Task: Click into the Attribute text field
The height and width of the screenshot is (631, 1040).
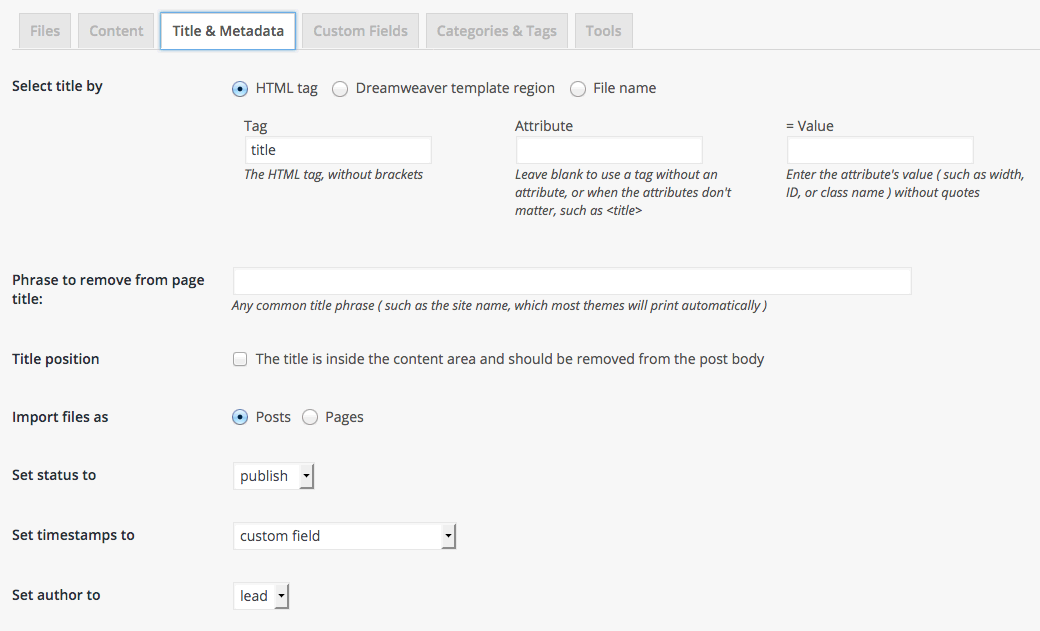Action: [x=609, y=150]
